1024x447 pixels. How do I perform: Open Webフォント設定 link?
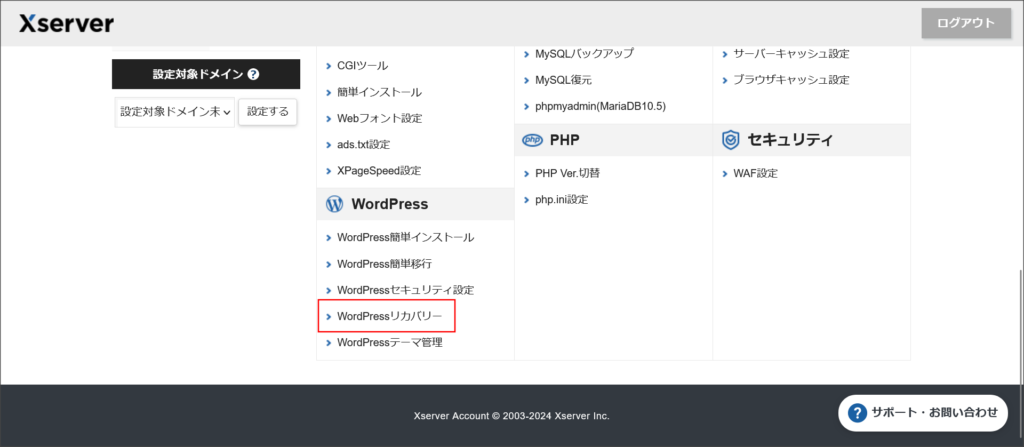tap(379, 118)
